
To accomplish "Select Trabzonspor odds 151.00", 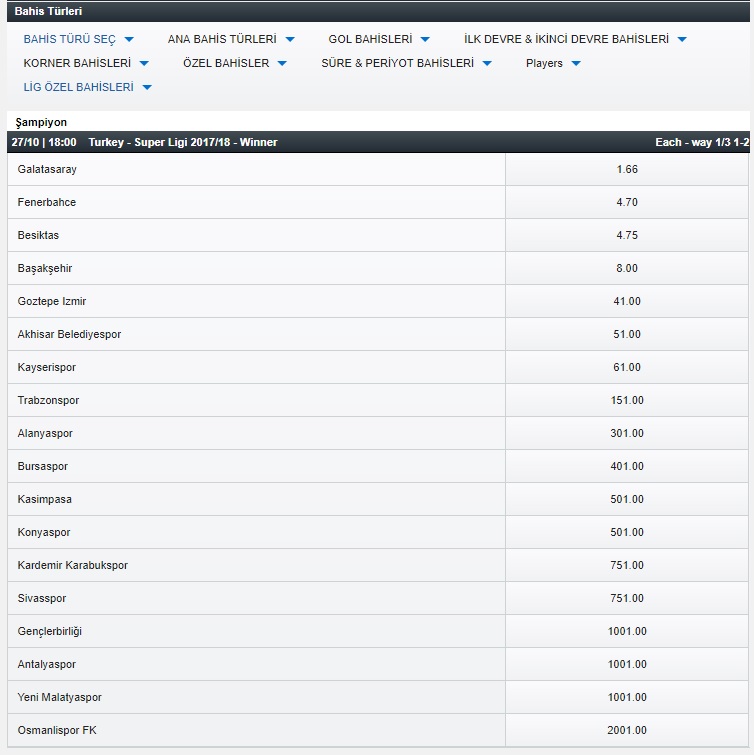I will tap(627, 400).
